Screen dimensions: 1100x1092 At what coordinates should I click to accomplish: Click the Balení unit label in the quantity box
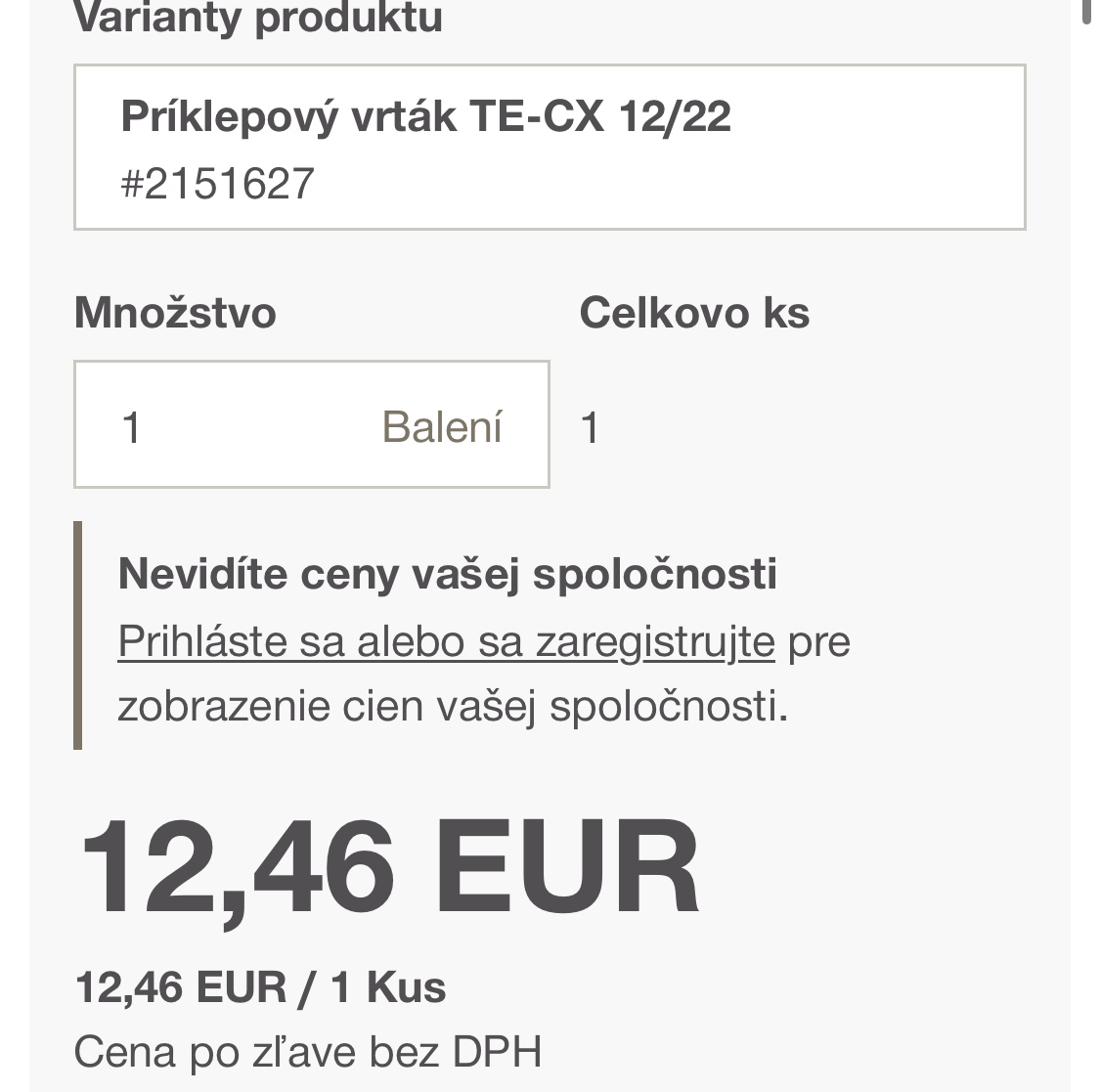[442, 427]
